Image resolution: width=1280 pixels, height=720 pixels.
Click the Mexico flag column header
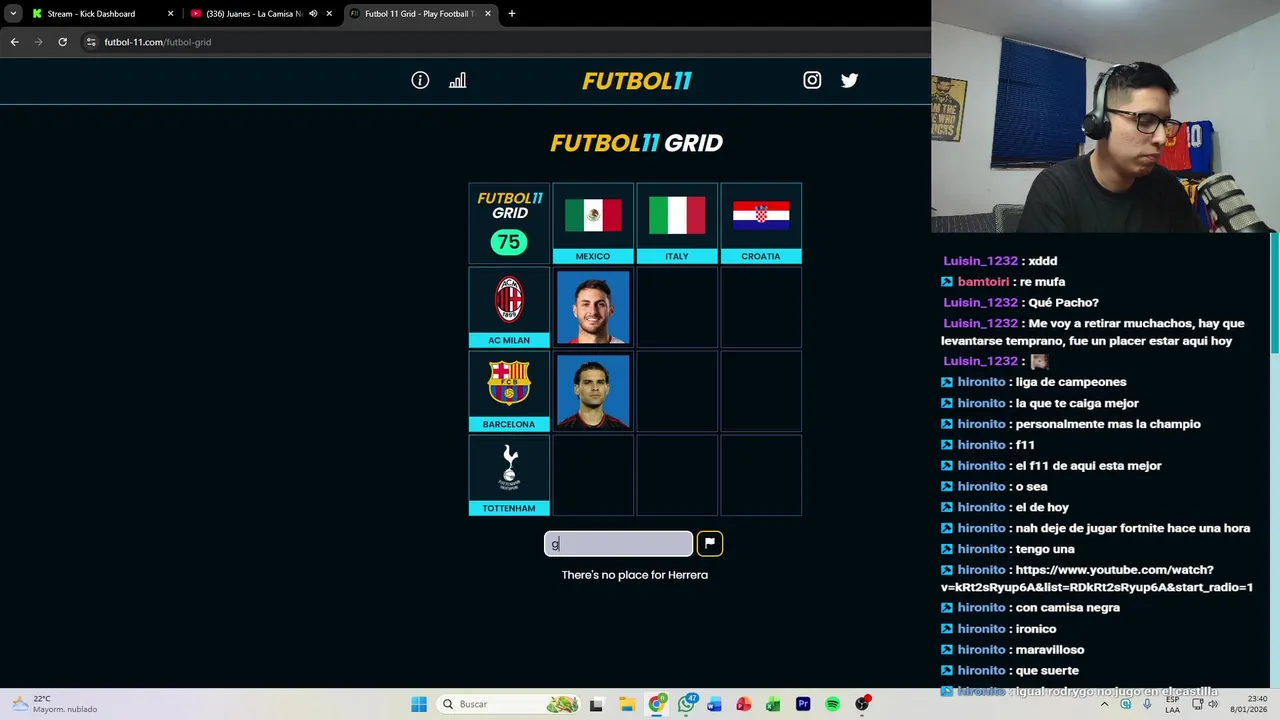tap(593, 223)
